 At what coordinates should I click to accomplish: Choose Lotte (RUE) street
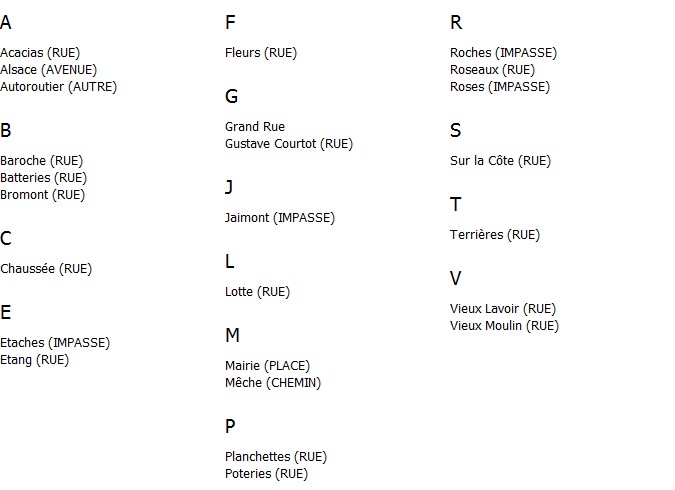click(x=257, y=292)
